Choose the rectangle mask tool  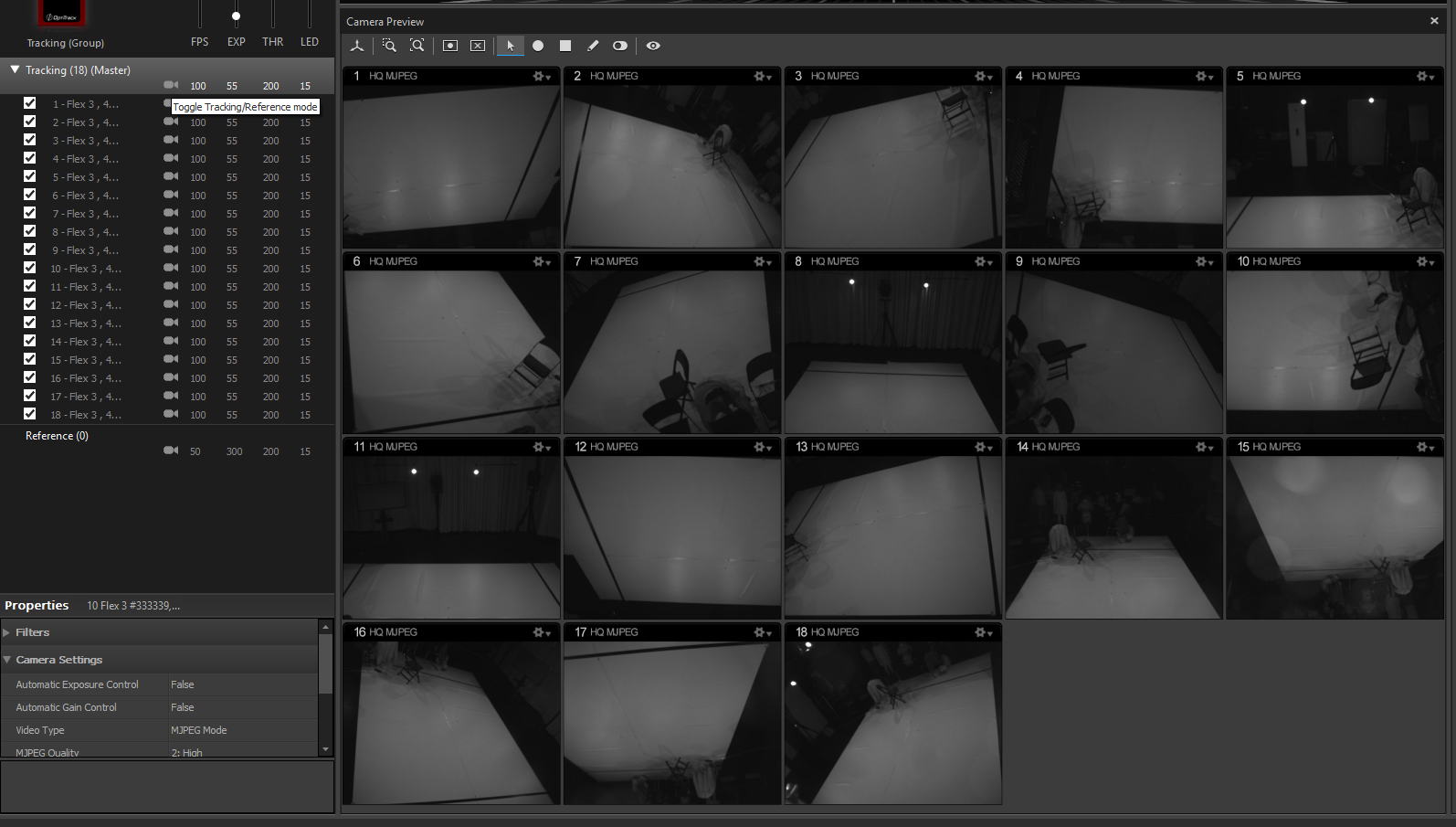coord(565,46)
